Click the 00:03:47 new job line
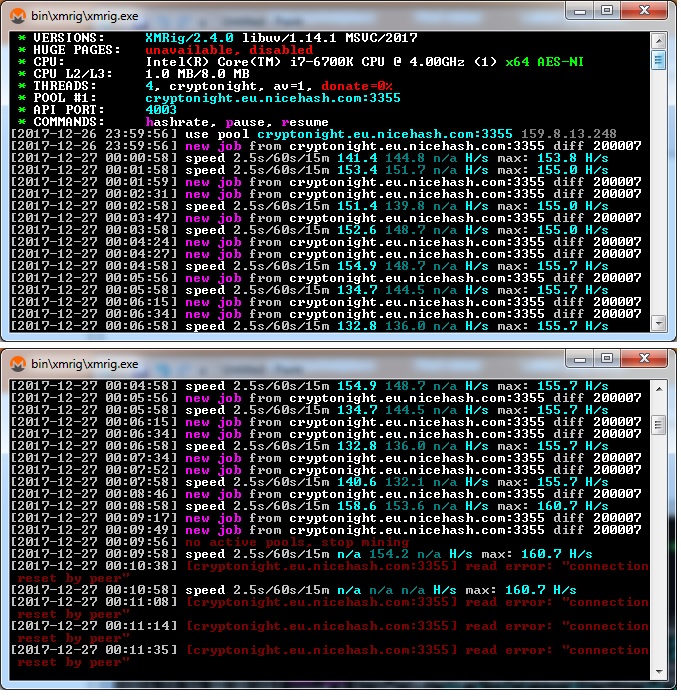681x696 pixels. click(326, 218)
